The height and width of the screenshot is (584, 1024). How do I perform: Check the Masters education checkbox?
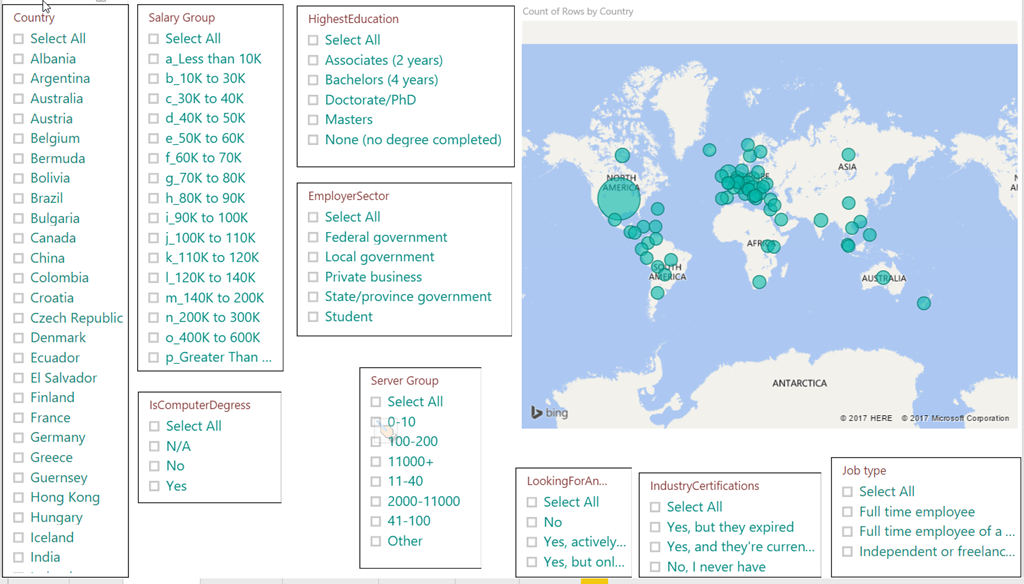click(314, 120)
